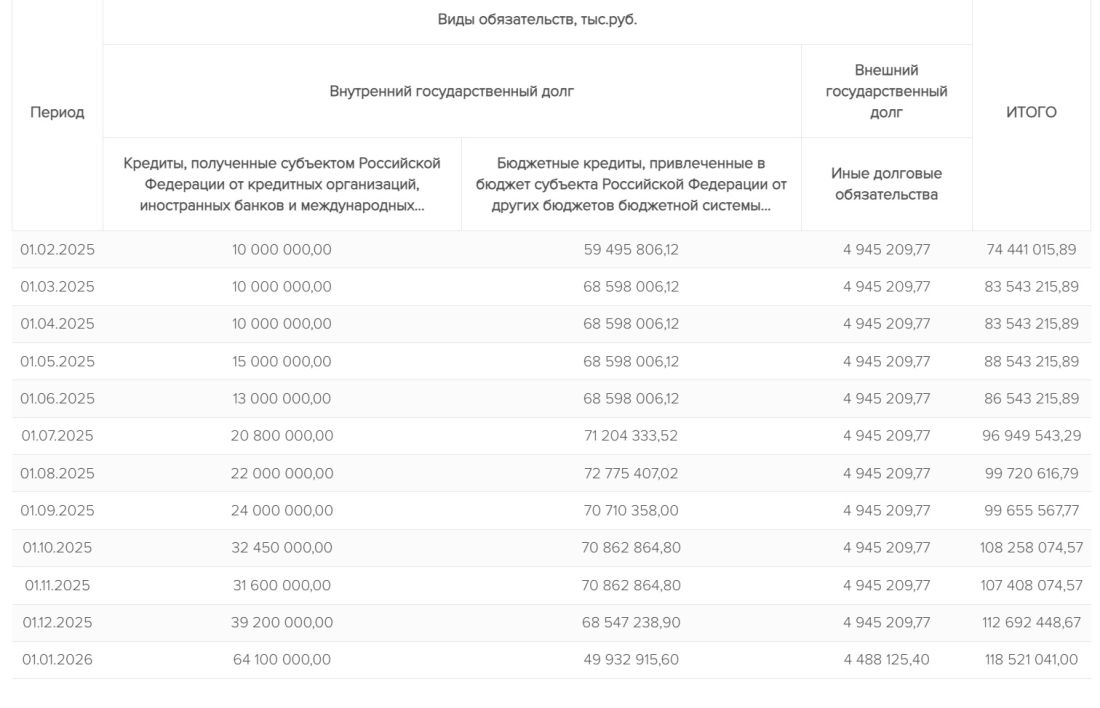
Task: Select the value 59 495 806,12
Action: (x=631, y=249)
